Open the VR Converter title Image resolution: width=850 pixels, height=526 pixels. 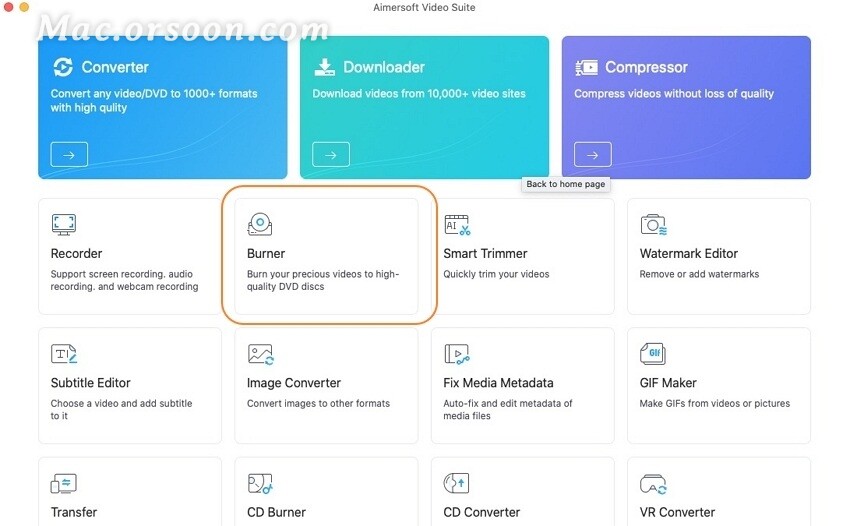pyautogui.click(x=677, y=512)
